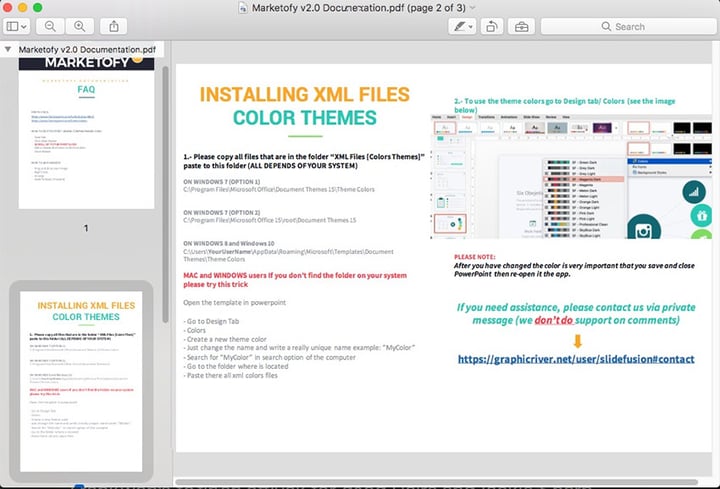Click the PDF document icon in title bar
Viewport: 720px width, 489px height.
[x=243, y=8]
